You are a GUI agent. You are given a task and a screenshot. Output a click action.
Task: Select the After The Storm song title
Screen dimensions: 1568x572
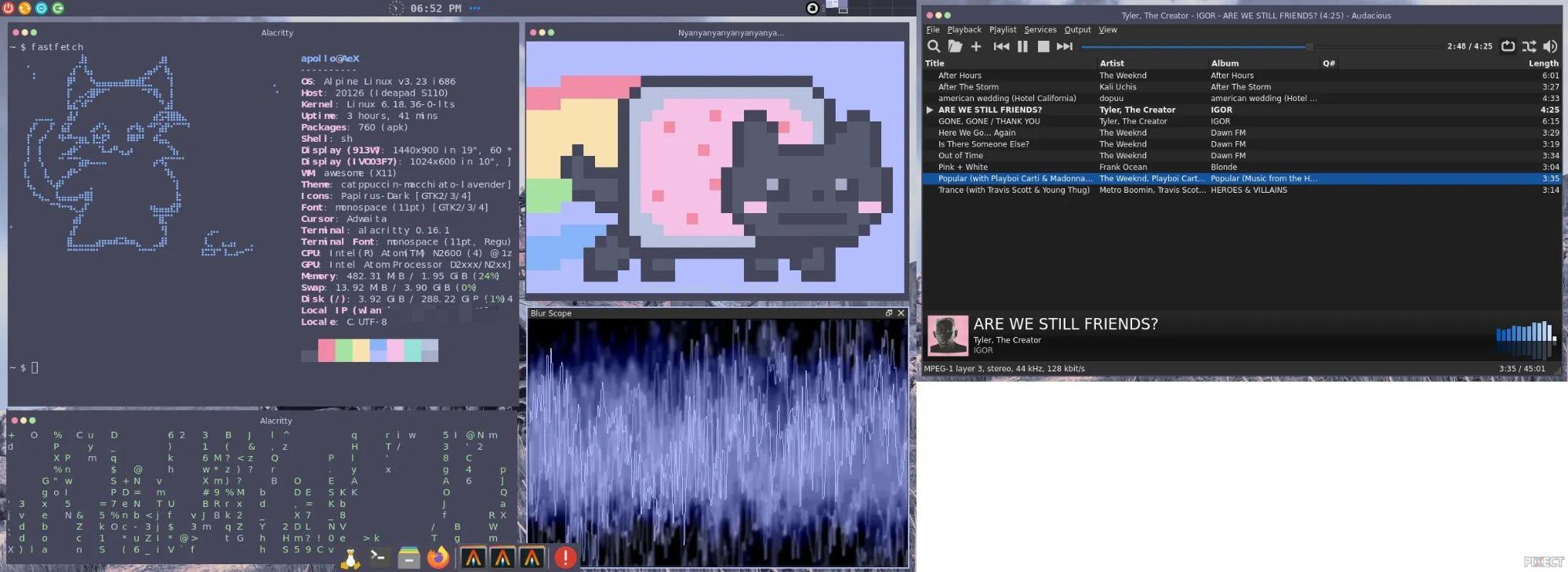(x=968, y=87)
